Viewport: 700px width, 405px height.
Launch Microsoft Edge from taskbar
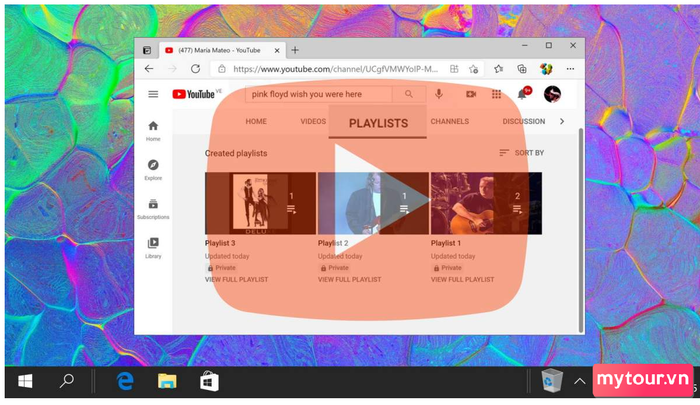pyautogui.click(x=125, y=382)
